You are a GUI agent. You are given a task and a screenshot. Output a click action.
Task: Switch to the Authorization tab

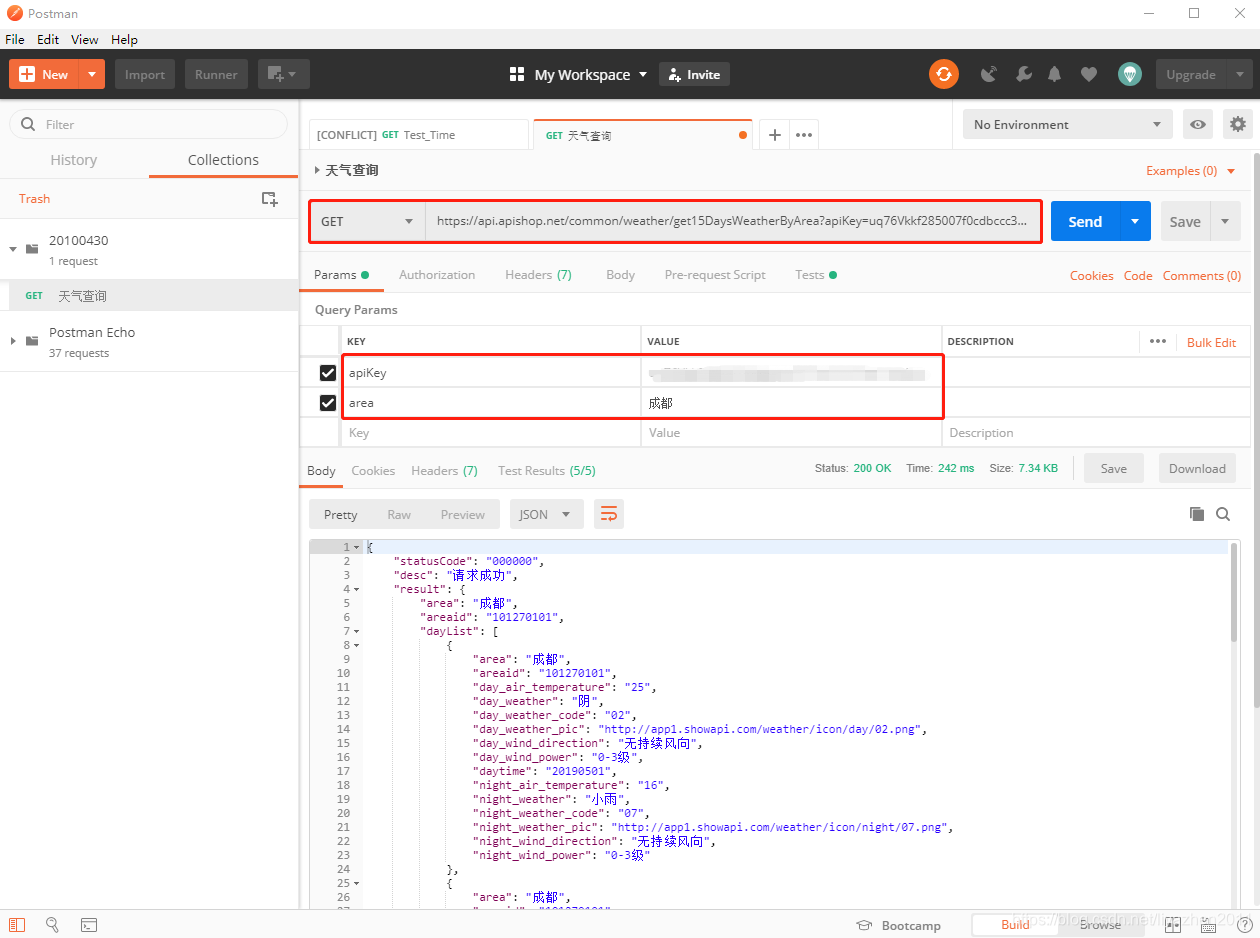tap(437, 275)
